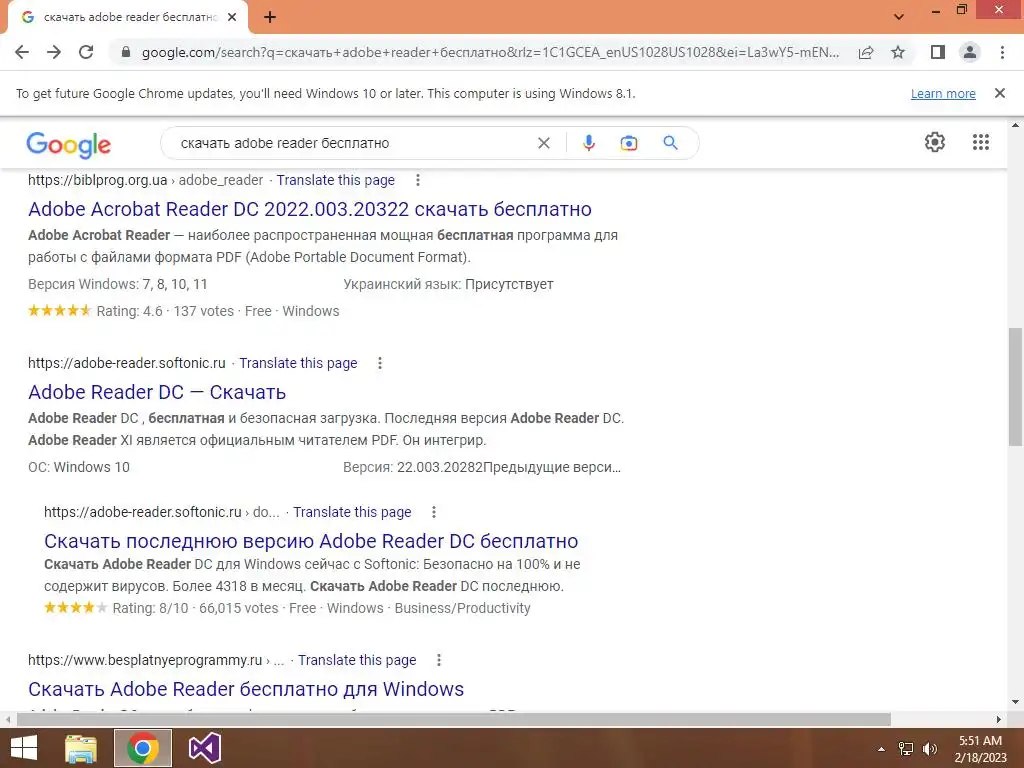Close the 'скачать adobe reader' tab
The image size is (1024, 768).
[x=232, y=18]
